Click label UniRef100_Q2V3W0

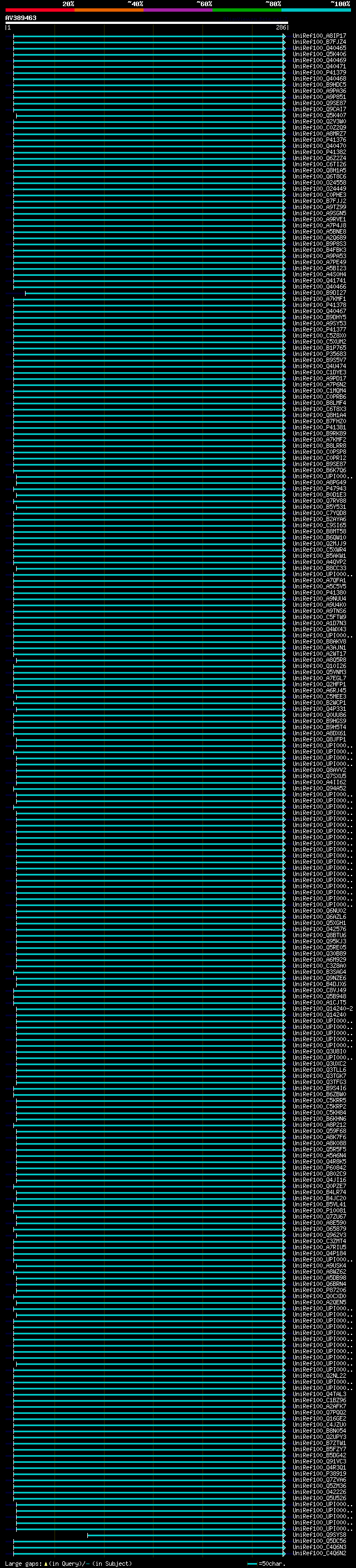coord(319,121)
